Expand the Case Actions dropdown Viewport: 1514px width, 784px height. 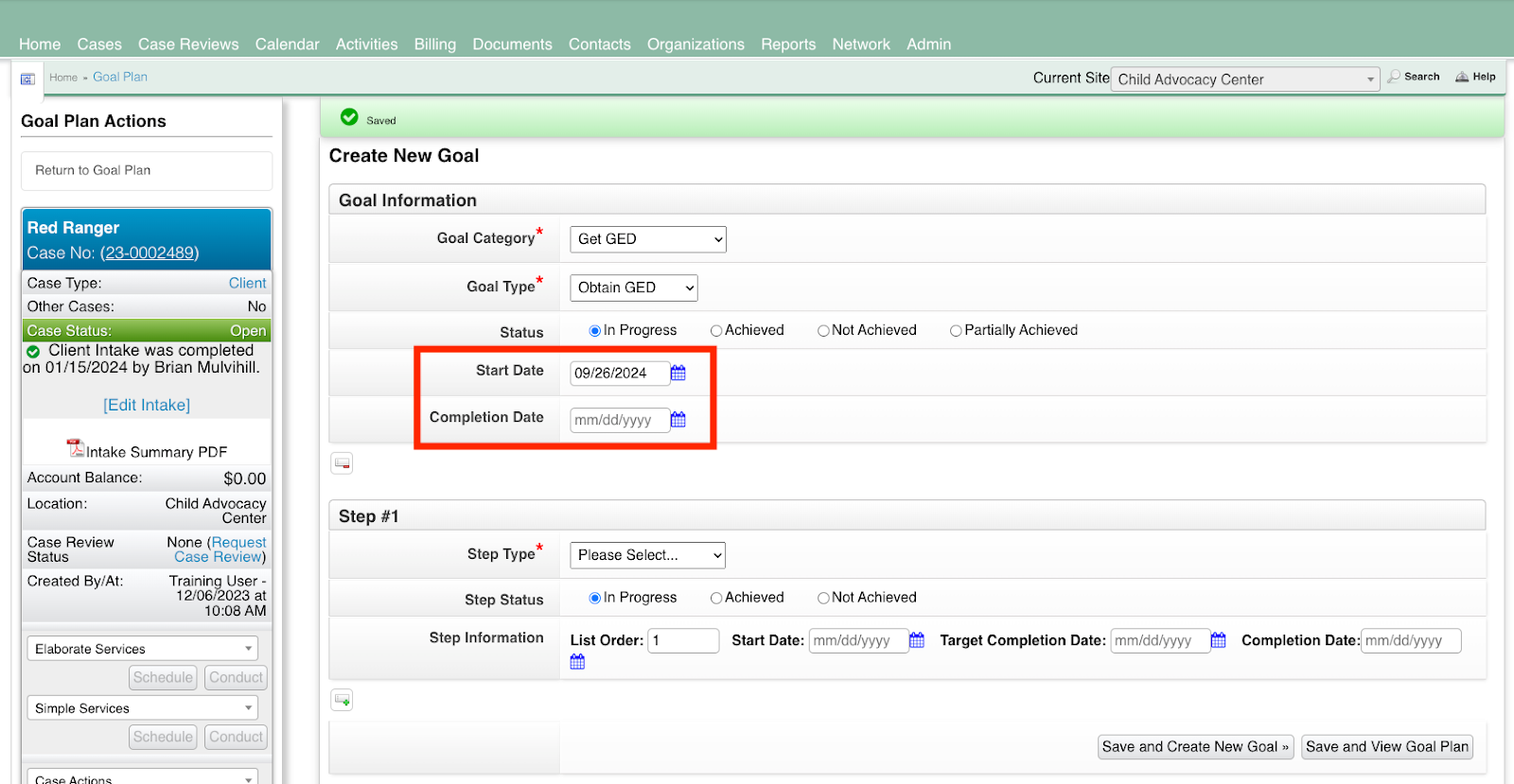pyautogui.click(x=143, y=777)
